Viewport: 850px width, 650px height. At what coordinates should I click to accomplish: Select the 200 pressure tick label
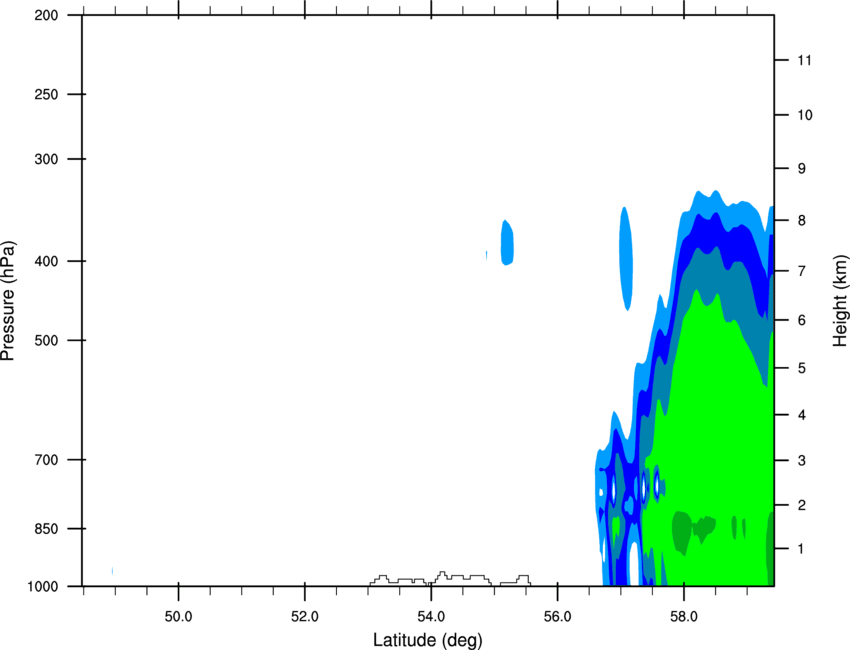click(46, 15)
